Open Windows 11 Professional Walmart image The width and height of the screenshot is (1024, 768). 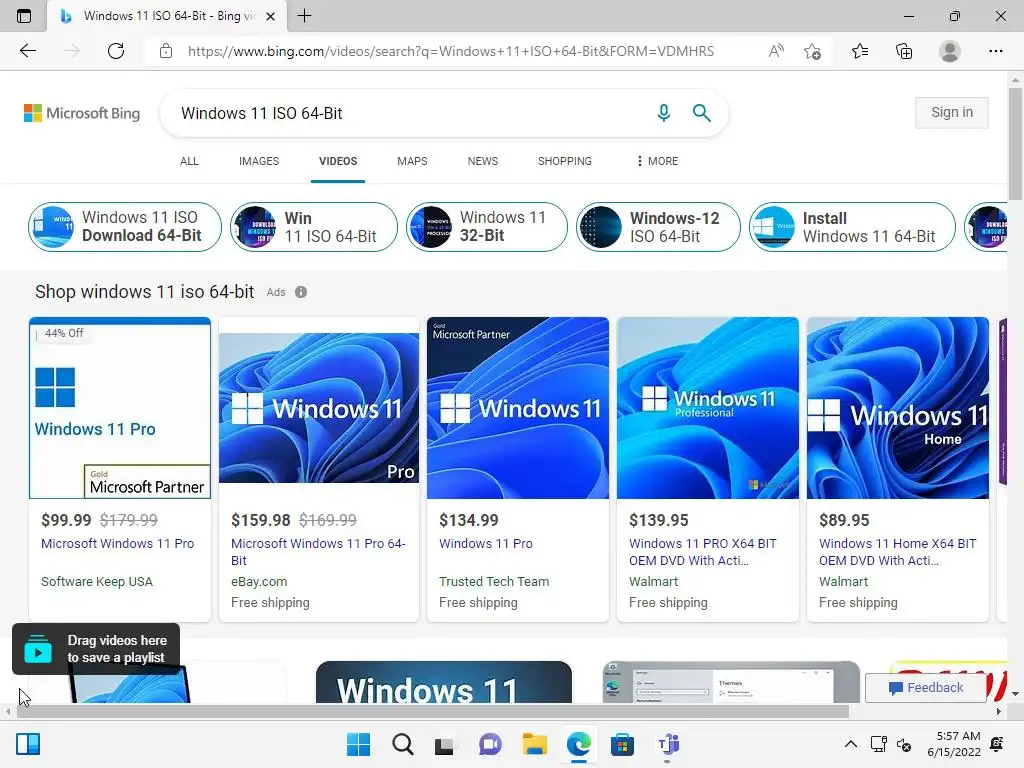pyautogui.click(x=708, y=408)
